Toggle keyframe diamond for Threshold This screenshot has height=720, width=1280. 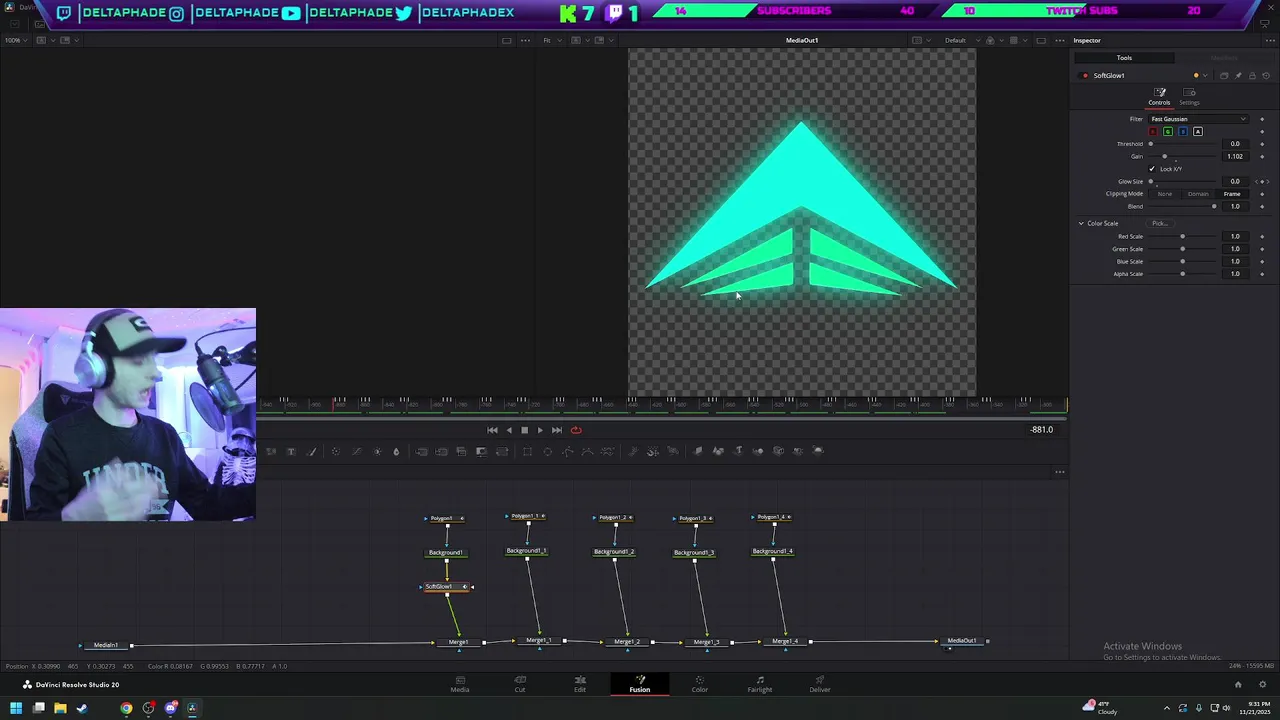coord(1262,144)
